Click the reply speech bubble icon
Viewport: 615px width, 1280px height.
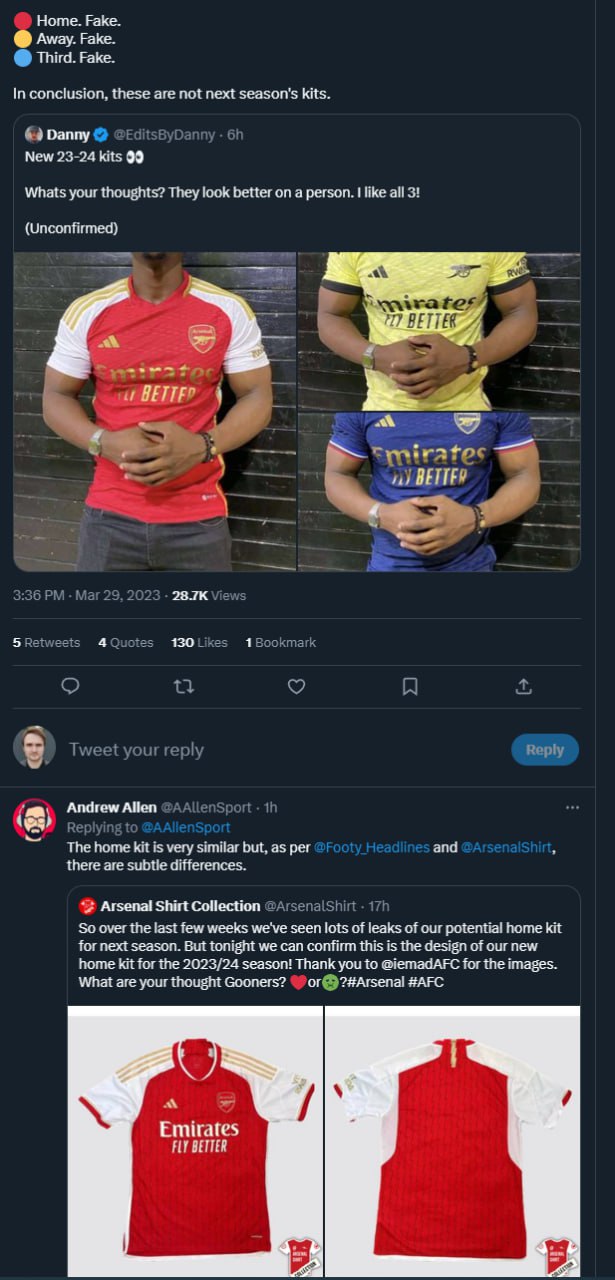tap(70, 686)
